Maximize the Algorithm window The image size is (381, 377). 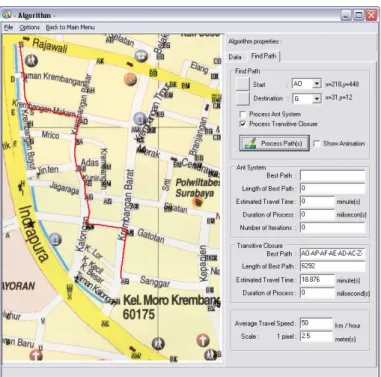tap(359, 15)
